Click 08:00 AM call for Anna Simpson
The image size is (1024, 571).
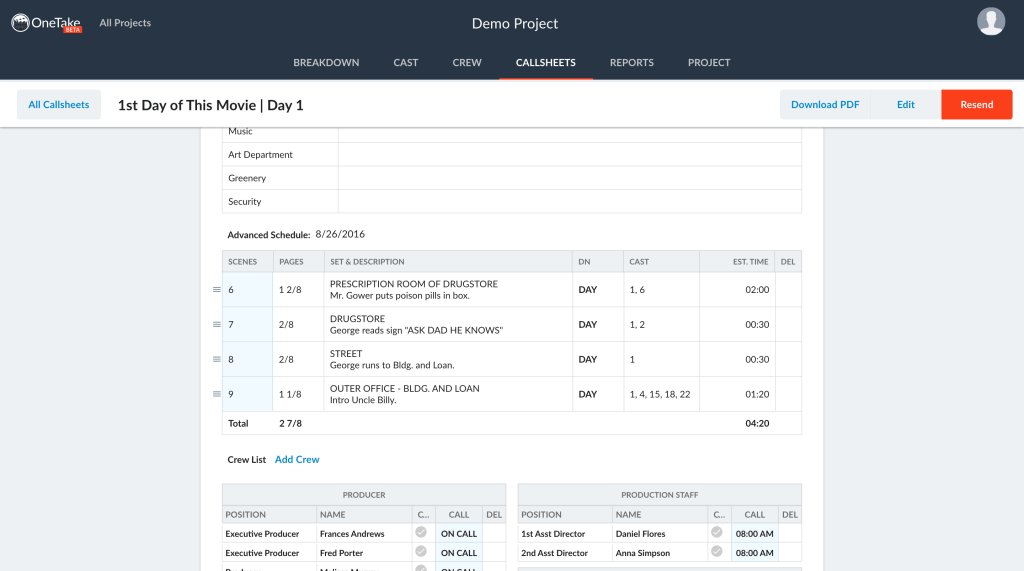[754, 553]
